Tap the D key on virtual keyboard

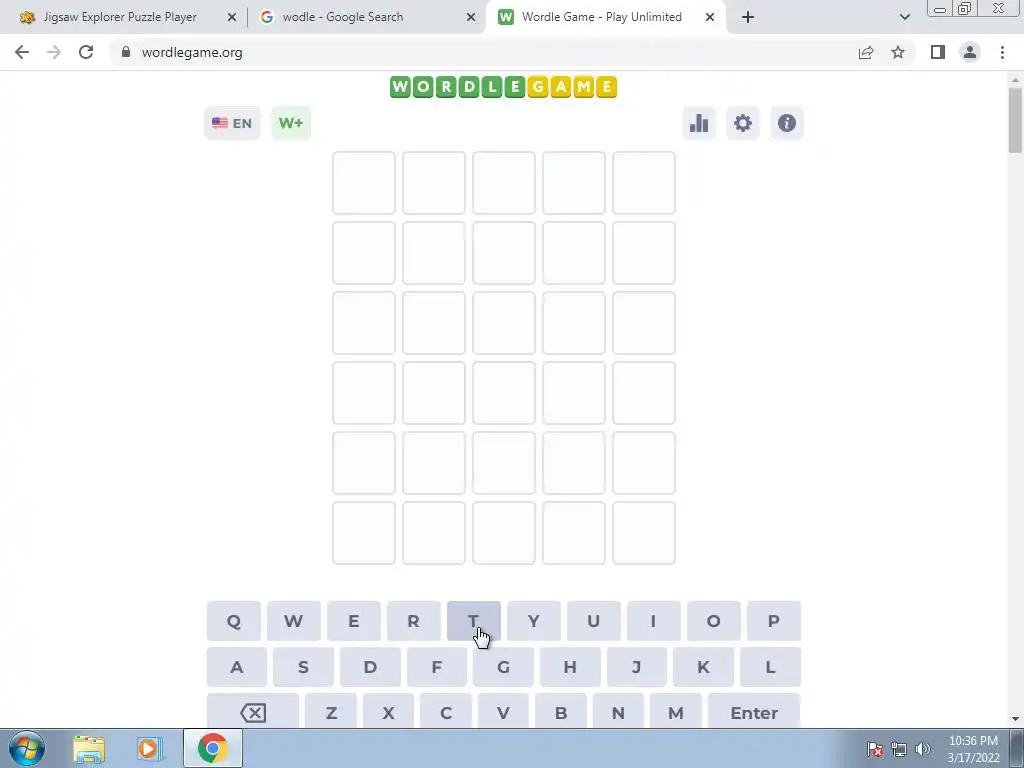tap(370, 667)
